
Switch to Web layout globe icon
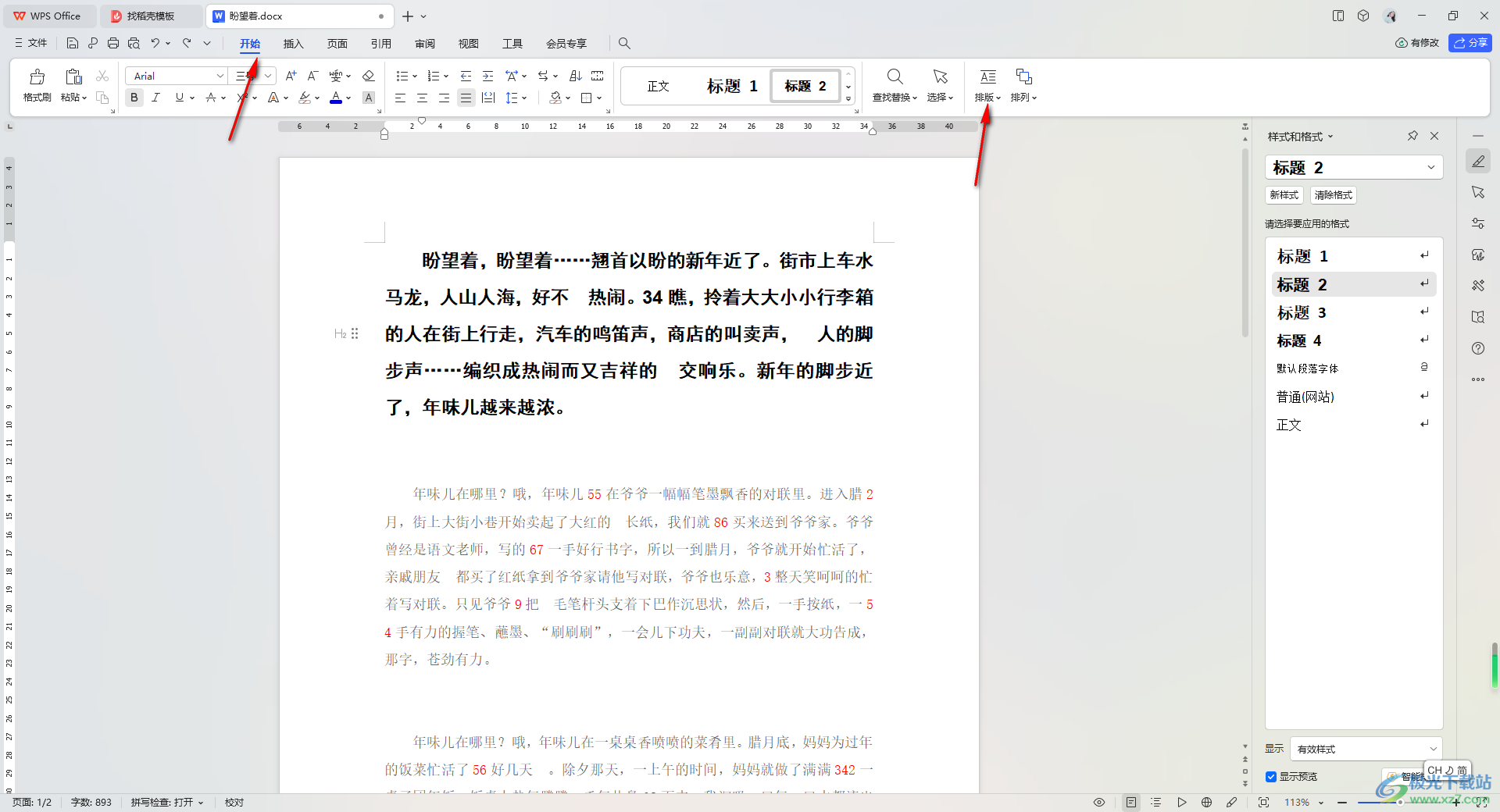point(1207,802)
